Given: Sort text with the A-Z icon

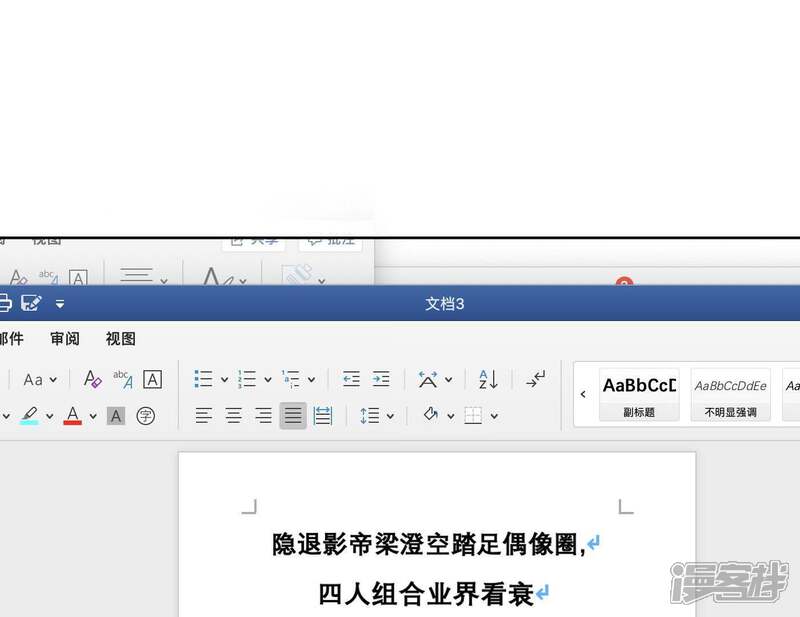Looking at the screenshot, I should coord(488,379).
